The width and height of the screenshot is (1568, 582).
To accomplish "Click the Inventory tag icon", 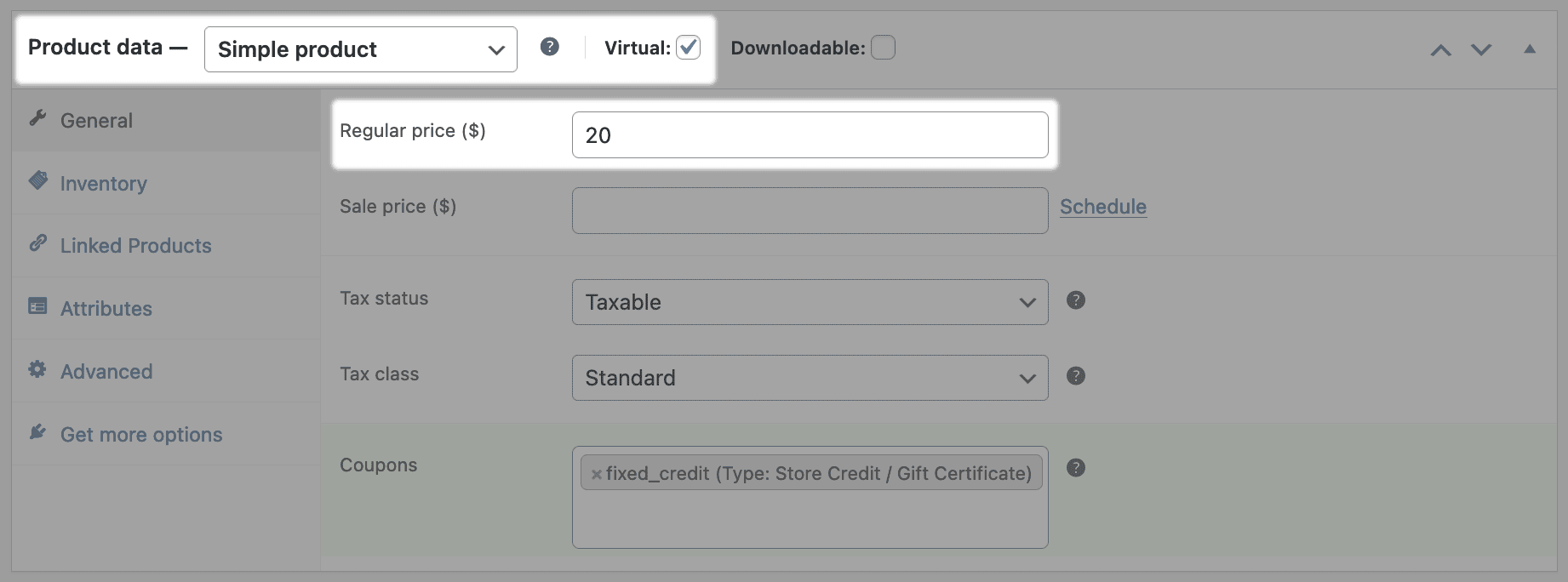I will 38,180.
